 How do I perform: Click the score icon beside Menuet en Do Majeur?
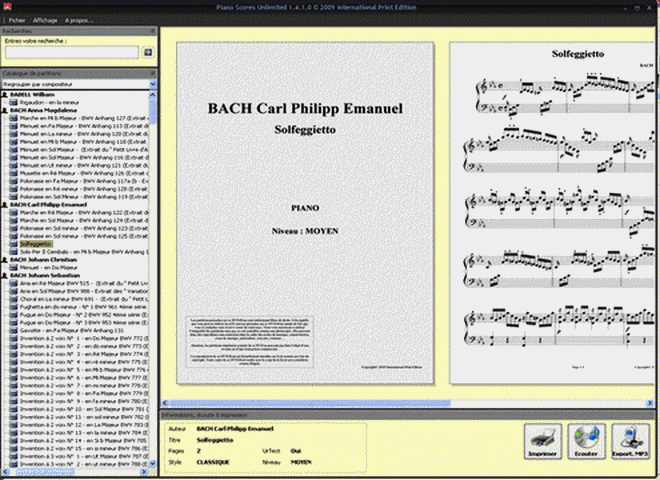point(13,267)
